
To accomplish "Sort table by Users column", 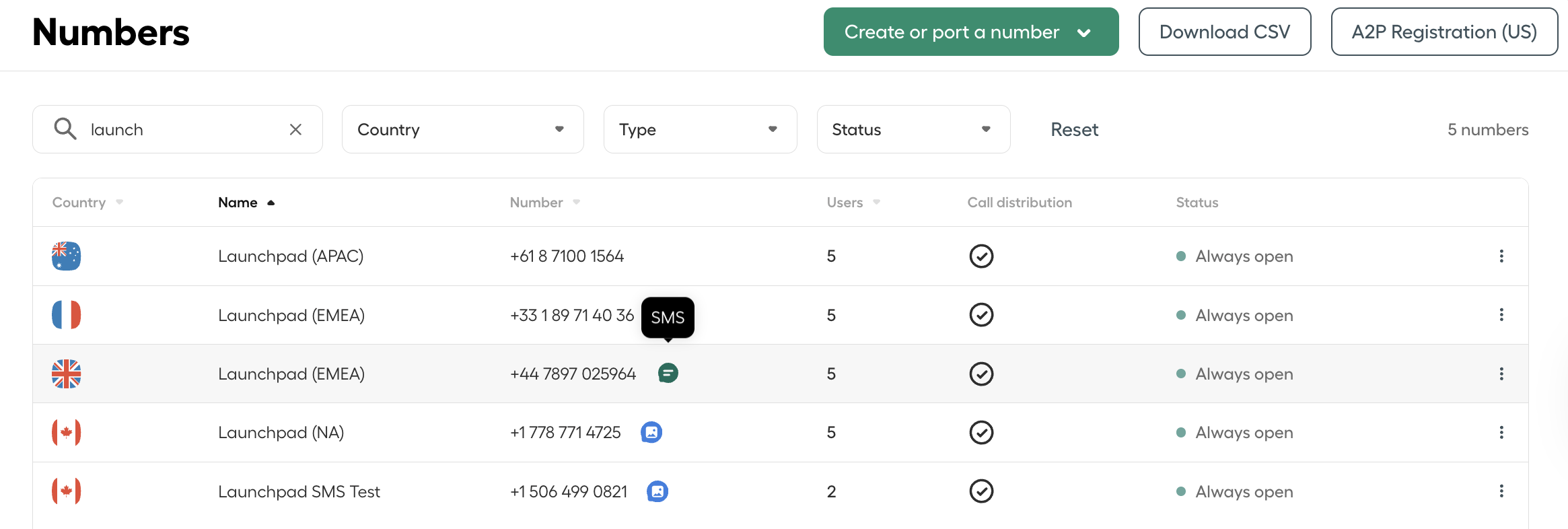I will tap(853, 203).
